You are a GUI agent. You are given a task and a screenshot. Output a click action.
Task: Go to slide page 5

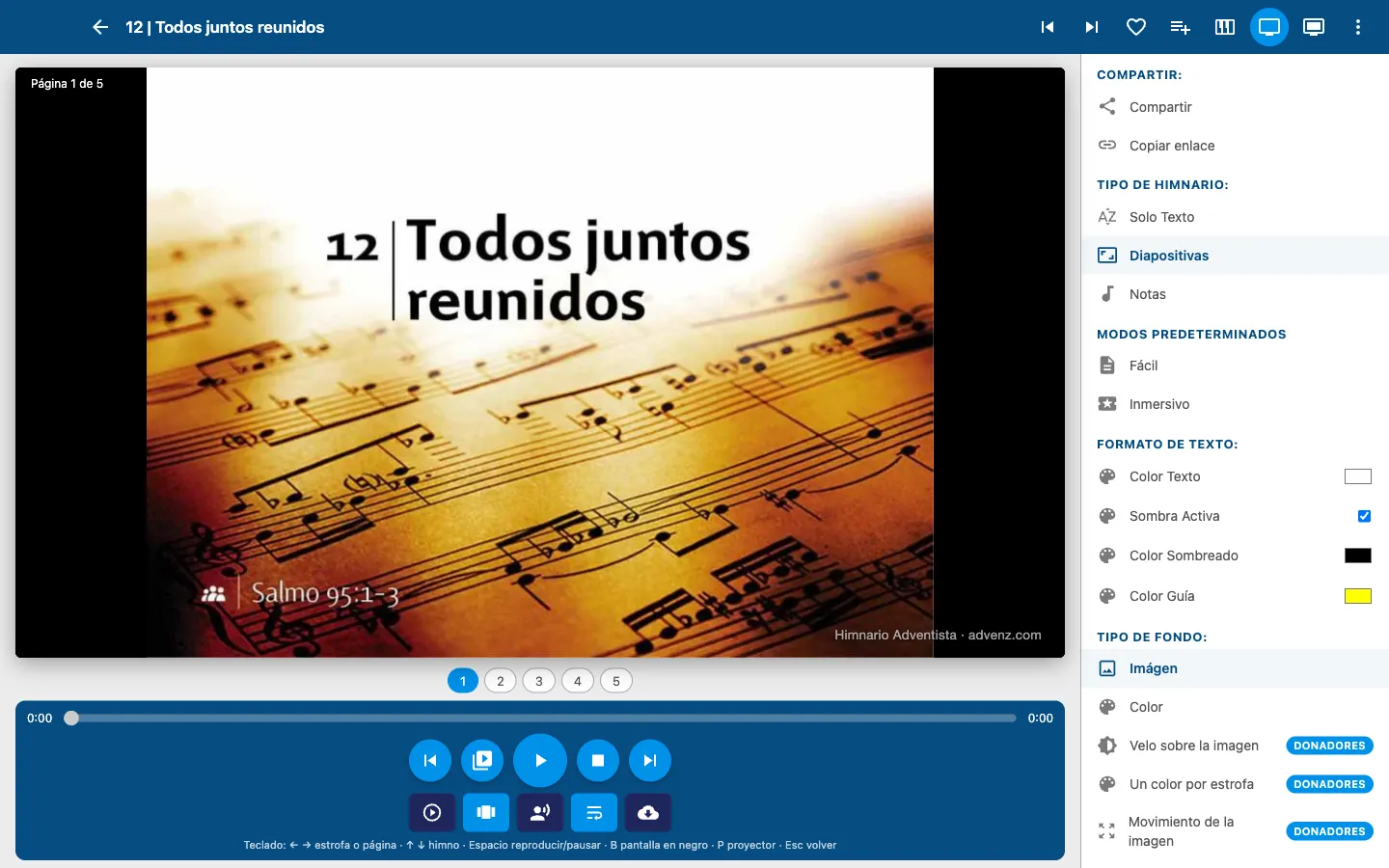[x=616, y=681]
